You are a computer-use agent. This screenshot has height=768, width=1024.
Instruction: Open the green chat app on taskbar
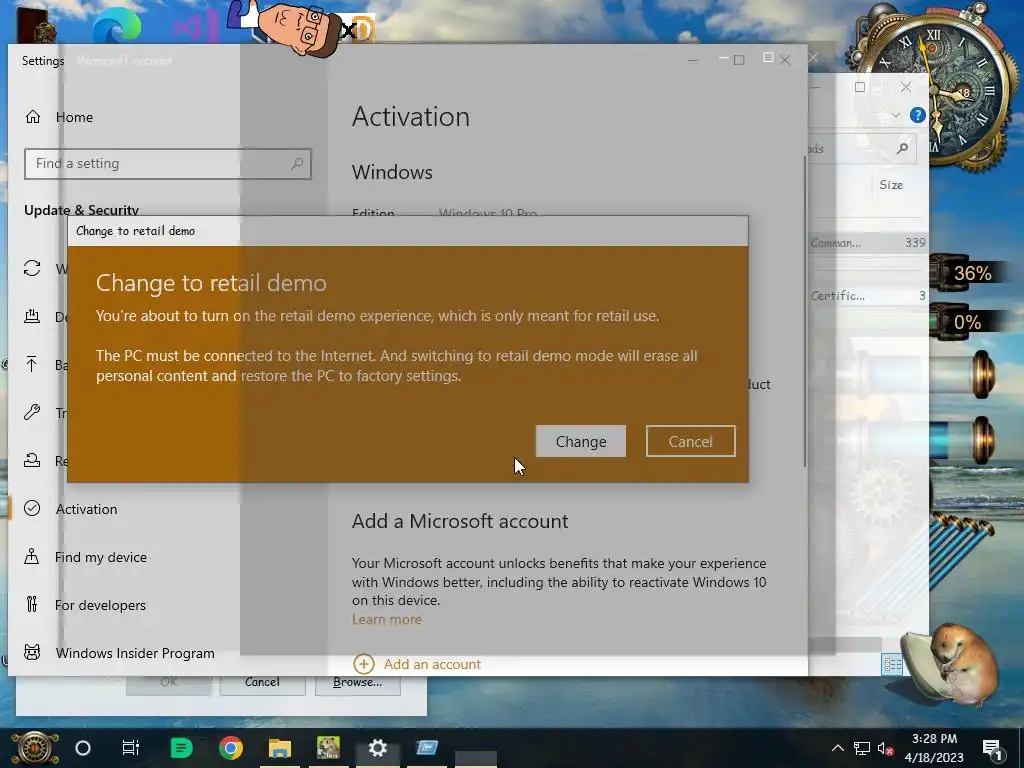coord(181,748)
